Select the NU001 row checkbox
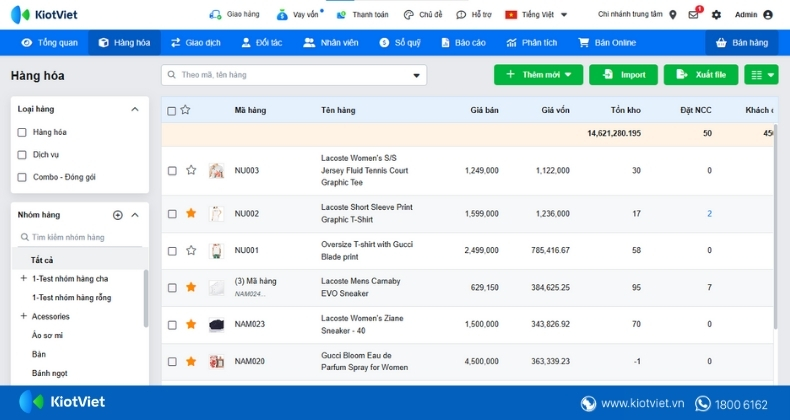Viewport: 790px width, 420px height. pyautogui.click(x=172, y=251)
